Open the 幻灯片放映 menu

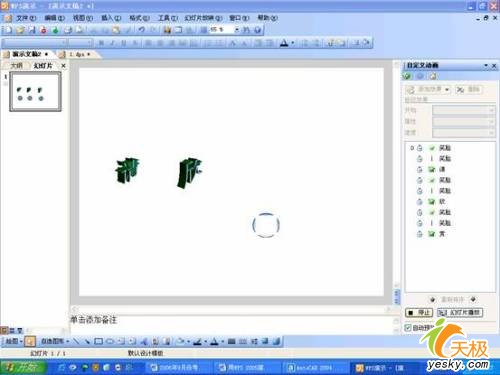pos(203,18)
